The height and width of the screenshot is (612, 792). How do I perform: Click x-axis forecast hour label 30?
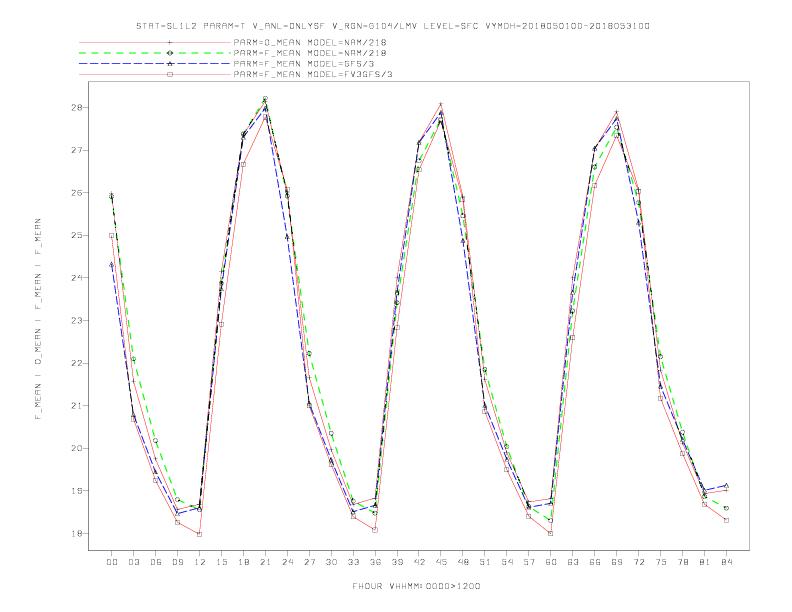[x=331, y=562]
